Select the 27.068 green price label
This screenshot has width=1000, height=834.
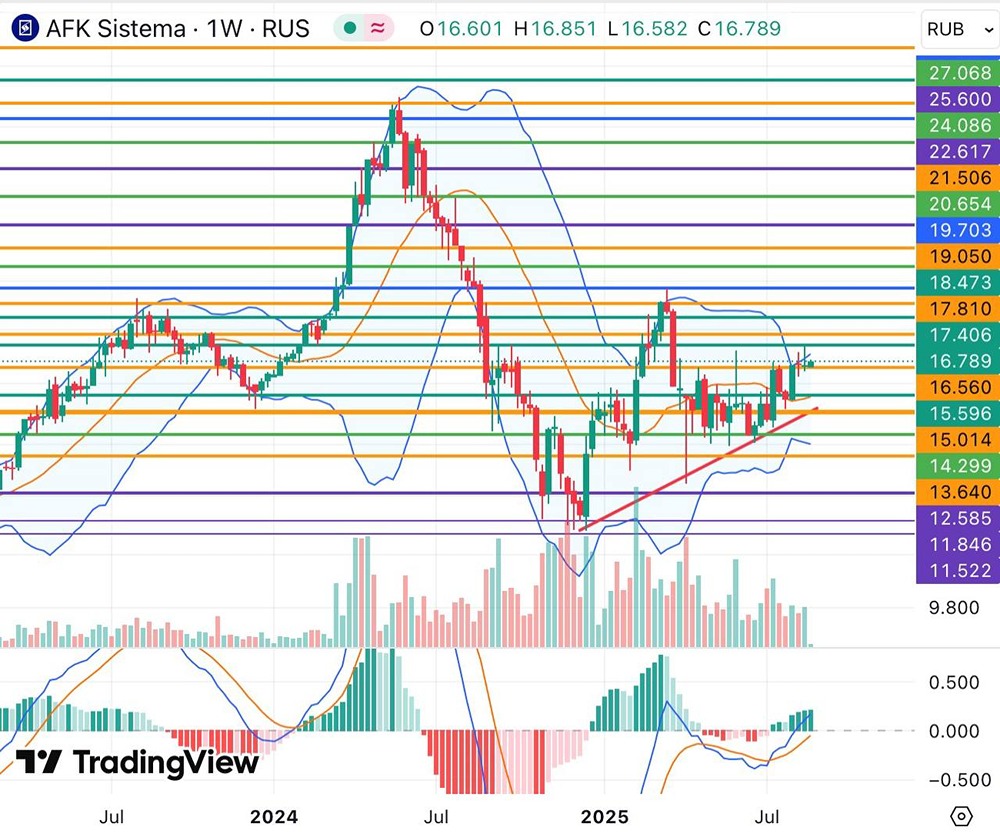[957, 73]
